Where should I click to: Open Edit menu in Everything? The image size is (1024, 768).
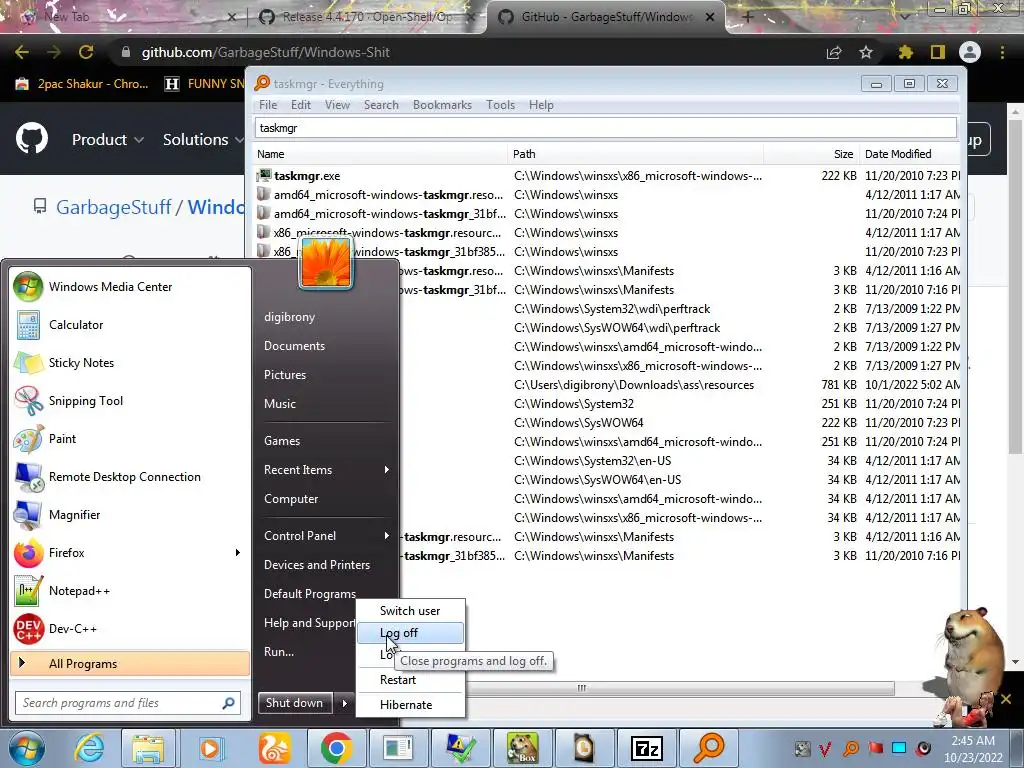coord(301,105)
